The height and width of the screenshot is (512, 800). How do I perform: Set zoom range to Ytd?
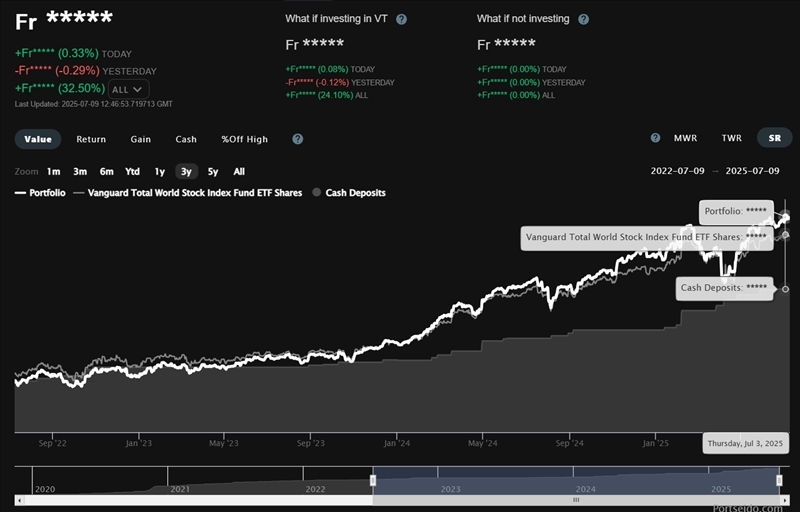(132, 171)
